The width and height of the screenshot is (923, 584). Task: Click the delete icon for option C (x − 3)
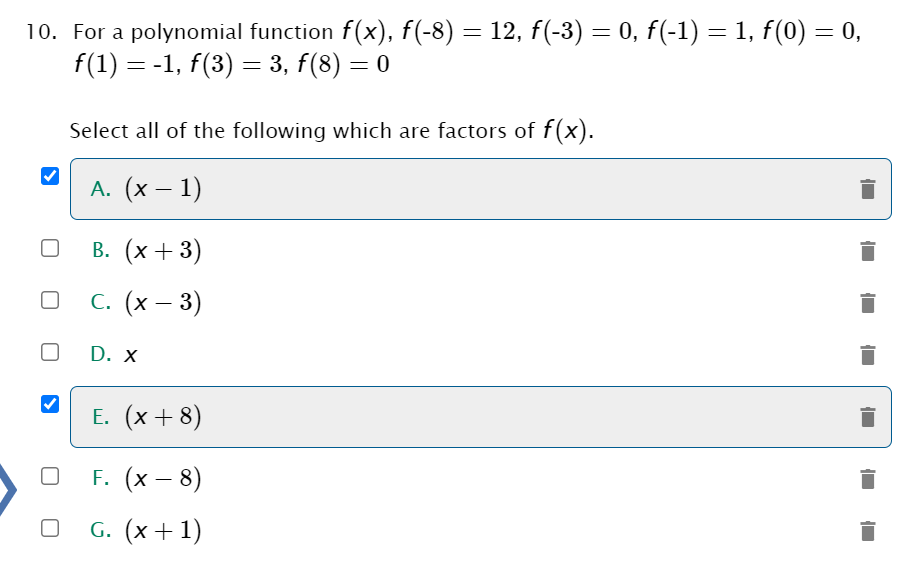tap(868, 303)
